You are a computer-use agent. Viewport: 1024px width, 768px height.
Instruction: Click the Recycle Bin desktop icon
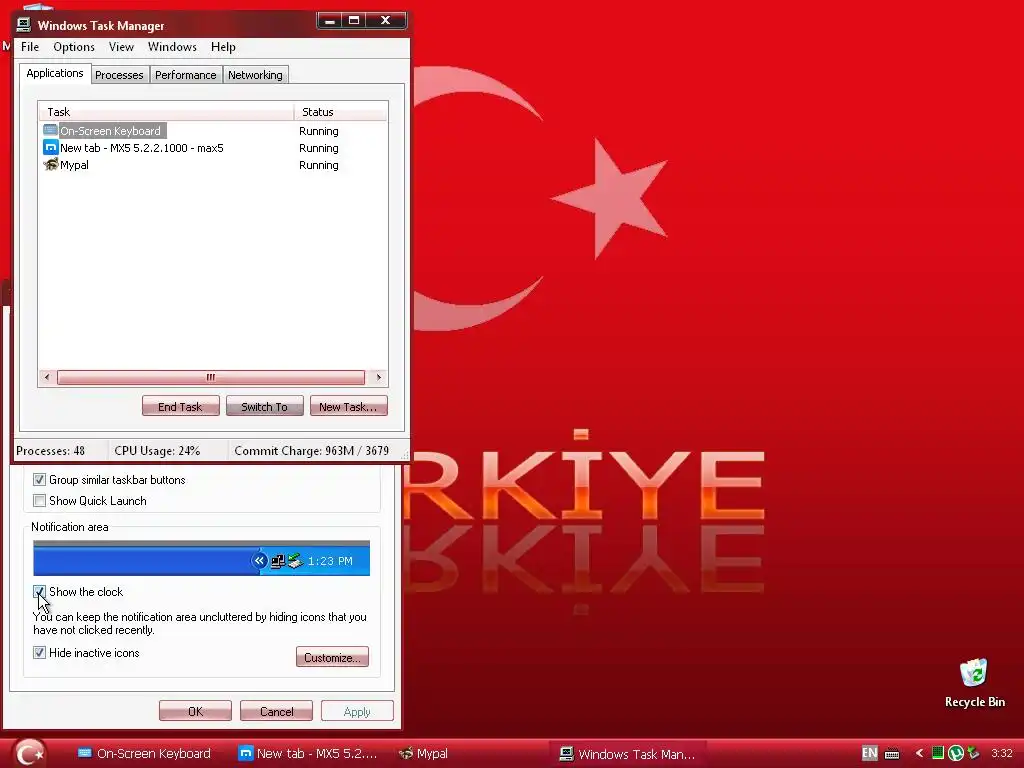point(974,683)
